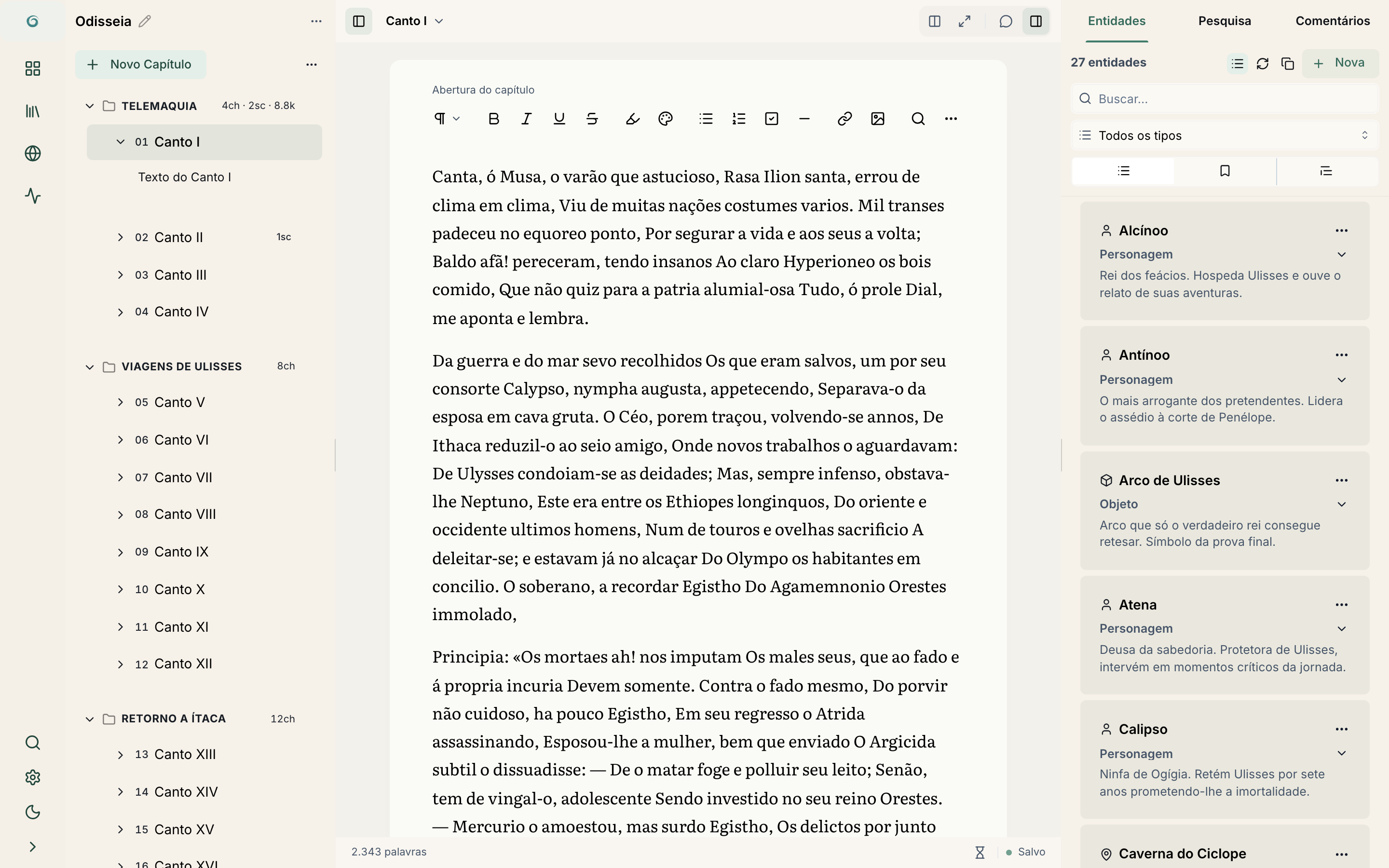Expand Canto IX chapter
The height and width of the screenshot is (868, 1389).
click(x=121, y=552)
